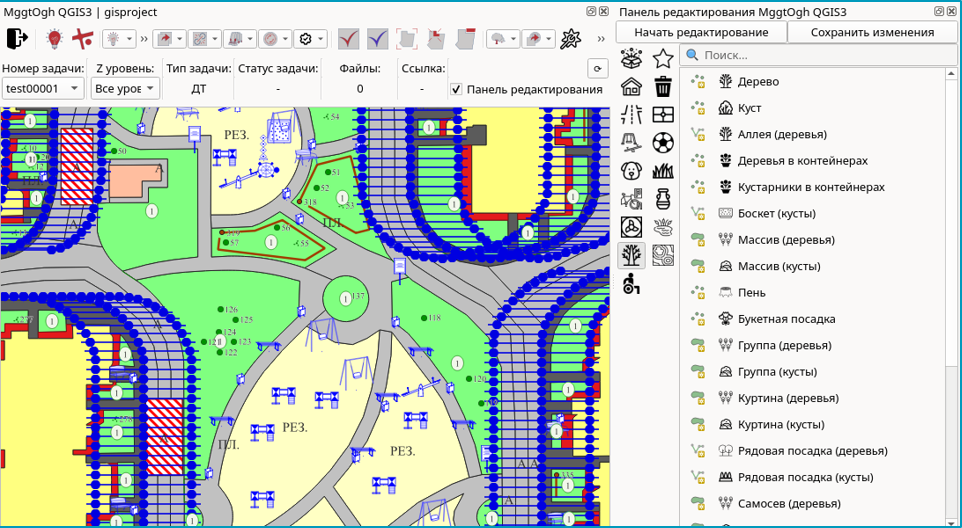
Task: Click the red lightbulb toolbar icon
Action: 55,39
